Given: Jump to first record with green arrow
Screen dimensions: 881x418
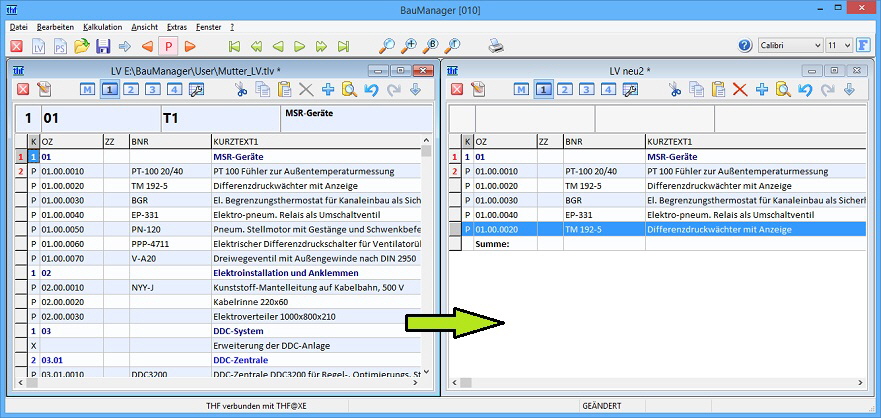Looking at the screenshot, I should point(234,46).
